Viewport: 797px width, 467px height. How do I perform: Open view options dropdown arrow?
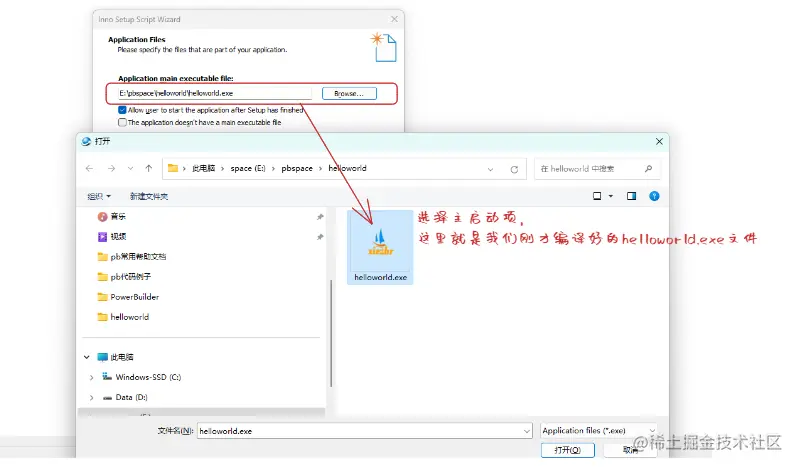611,196
